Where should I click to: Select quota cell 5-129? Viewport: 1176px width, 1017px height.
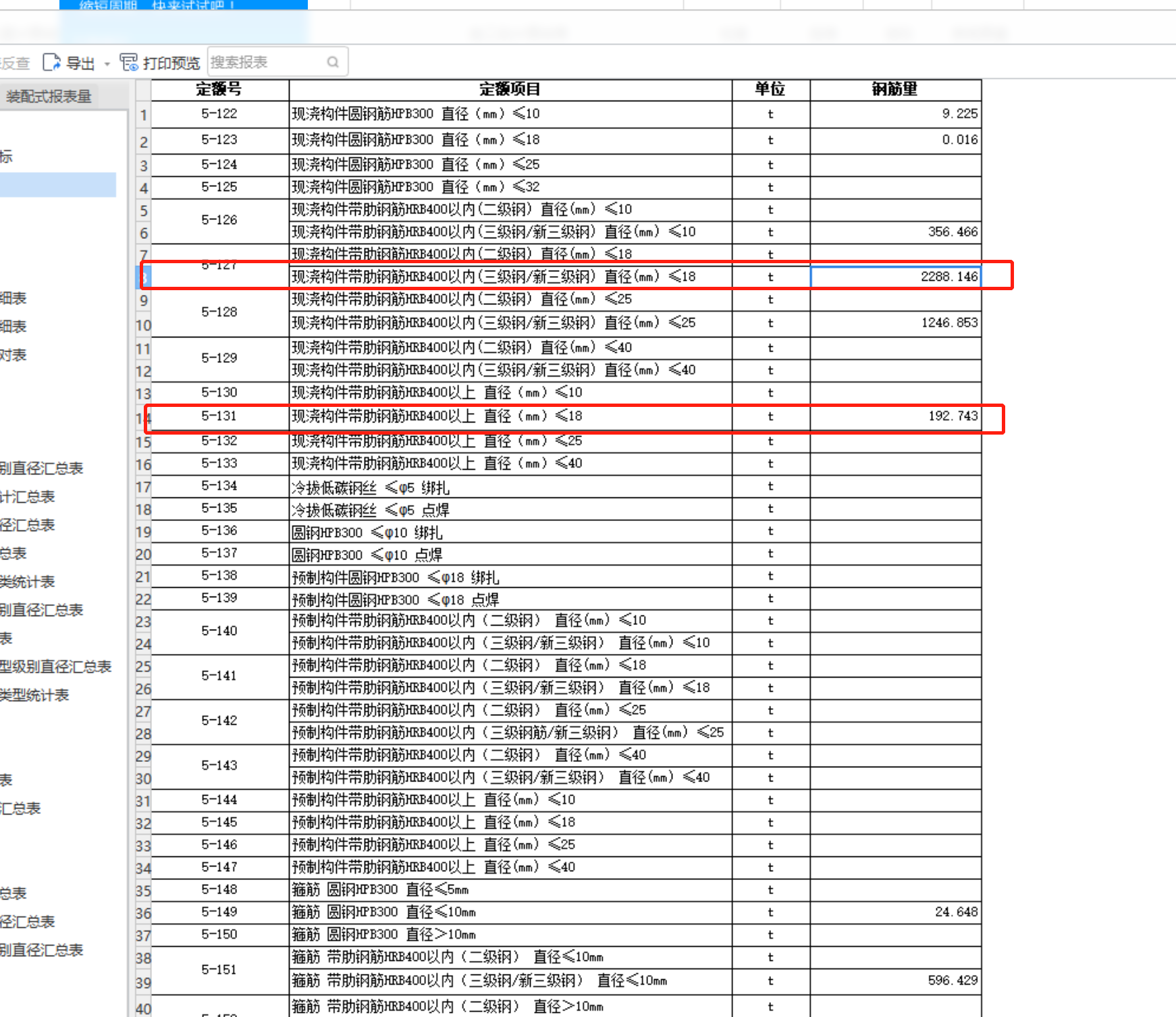(219, 358)
